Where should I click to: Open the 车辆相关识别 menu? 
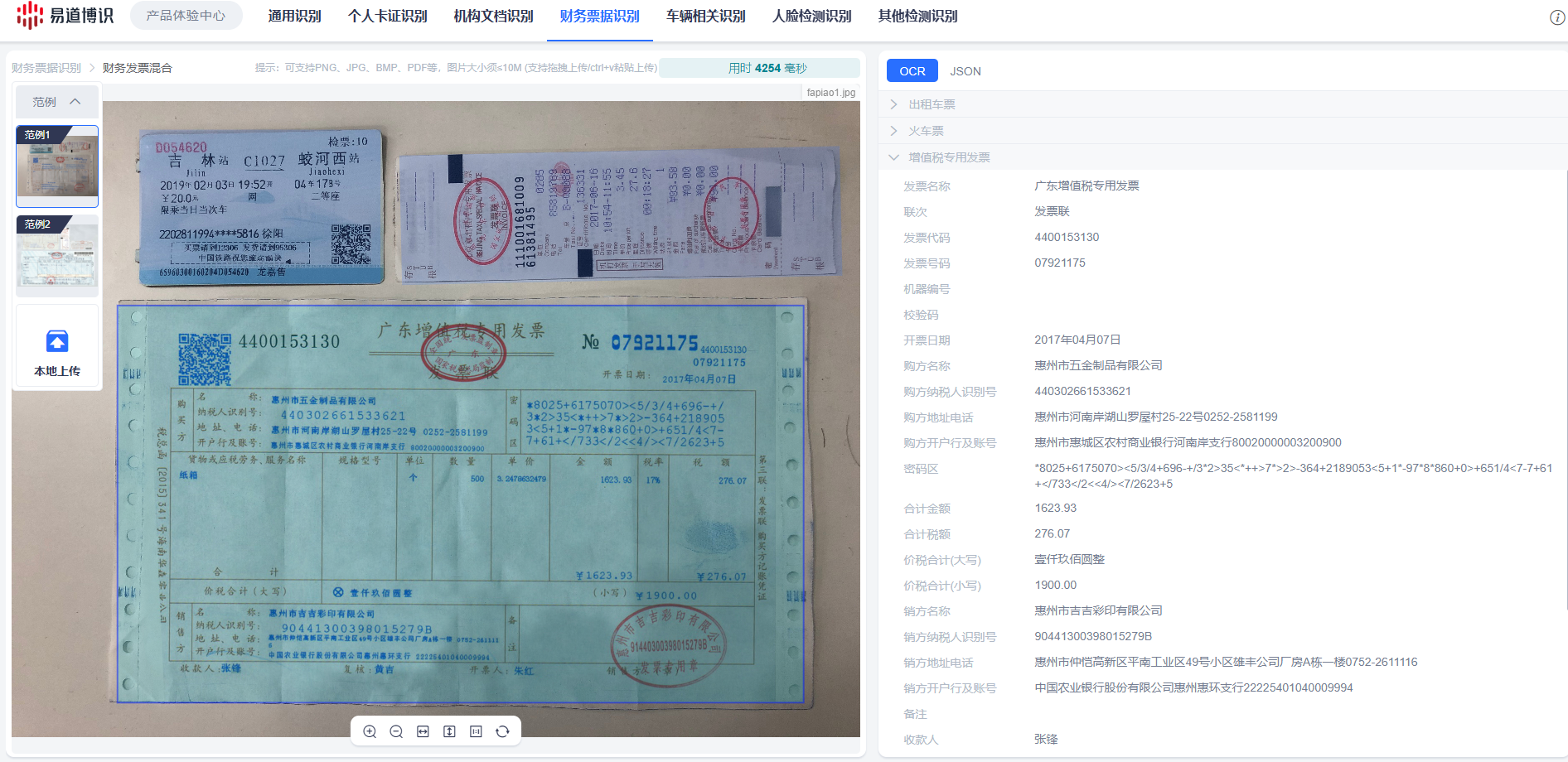(705, 17)
